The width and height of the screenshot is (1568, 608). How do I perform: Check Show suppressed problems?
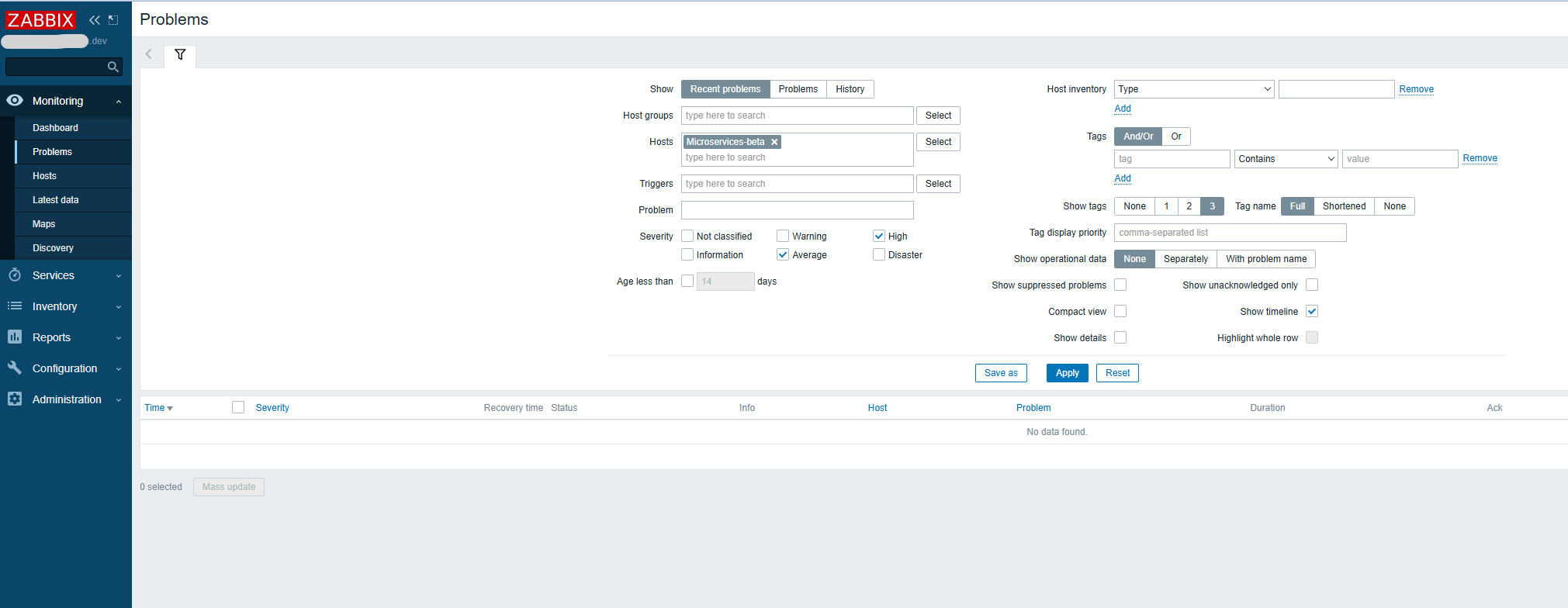coord(1120,285)
